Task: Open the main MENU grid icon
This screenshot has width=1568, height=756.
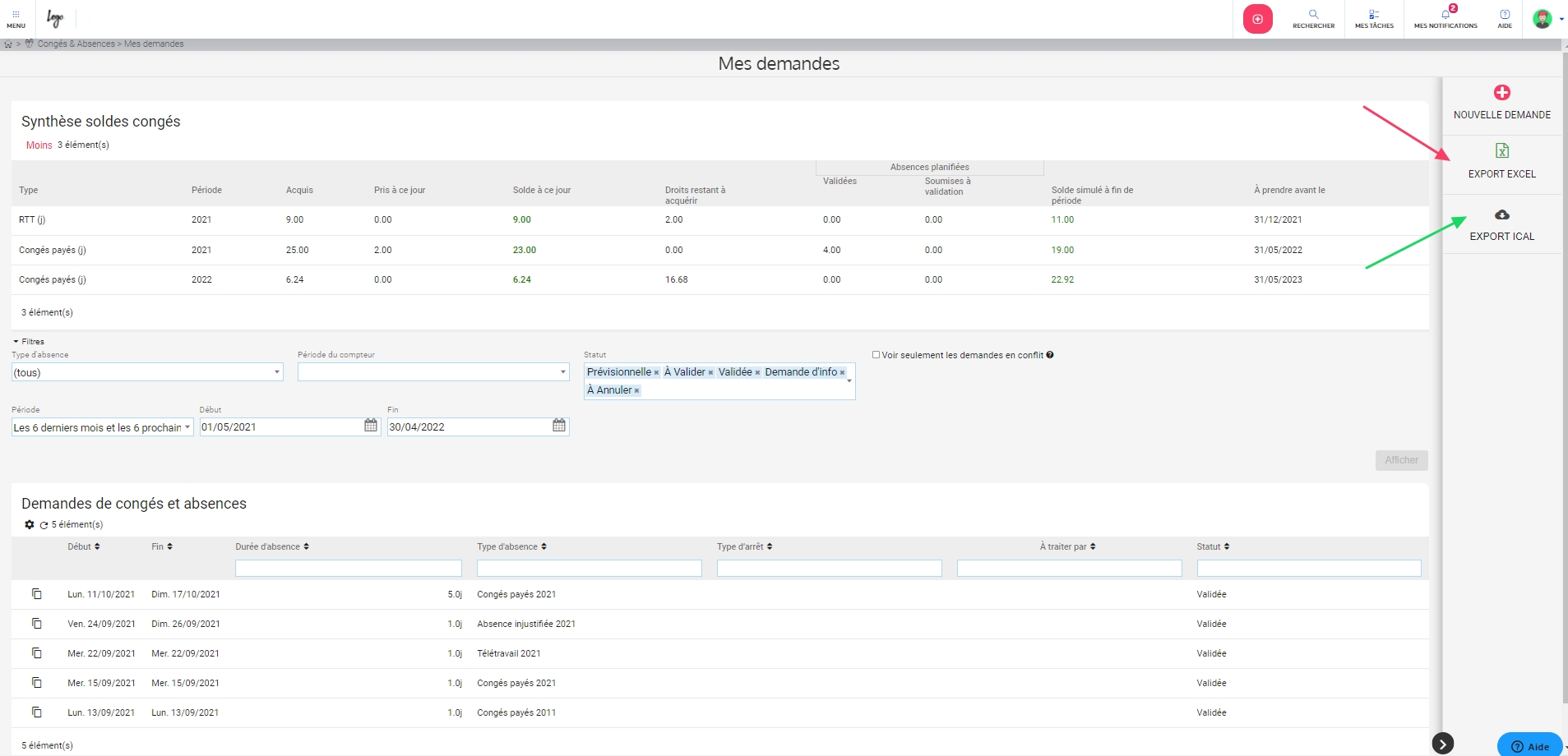Action: (16, 15)
